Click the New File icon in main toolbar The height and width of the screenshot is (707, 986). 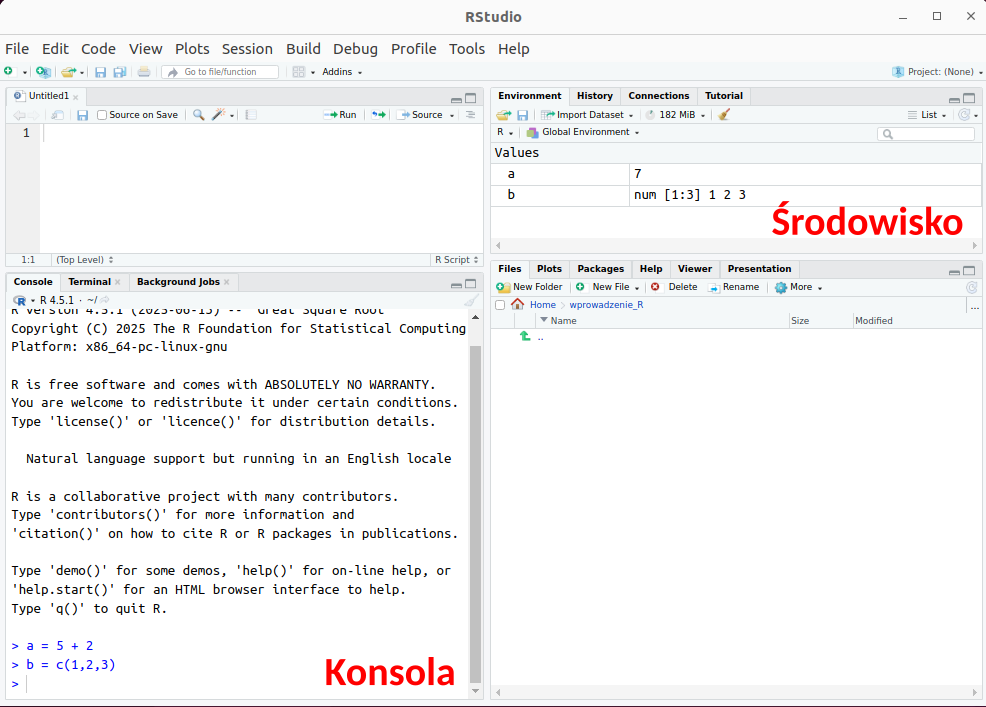[9, 72]
